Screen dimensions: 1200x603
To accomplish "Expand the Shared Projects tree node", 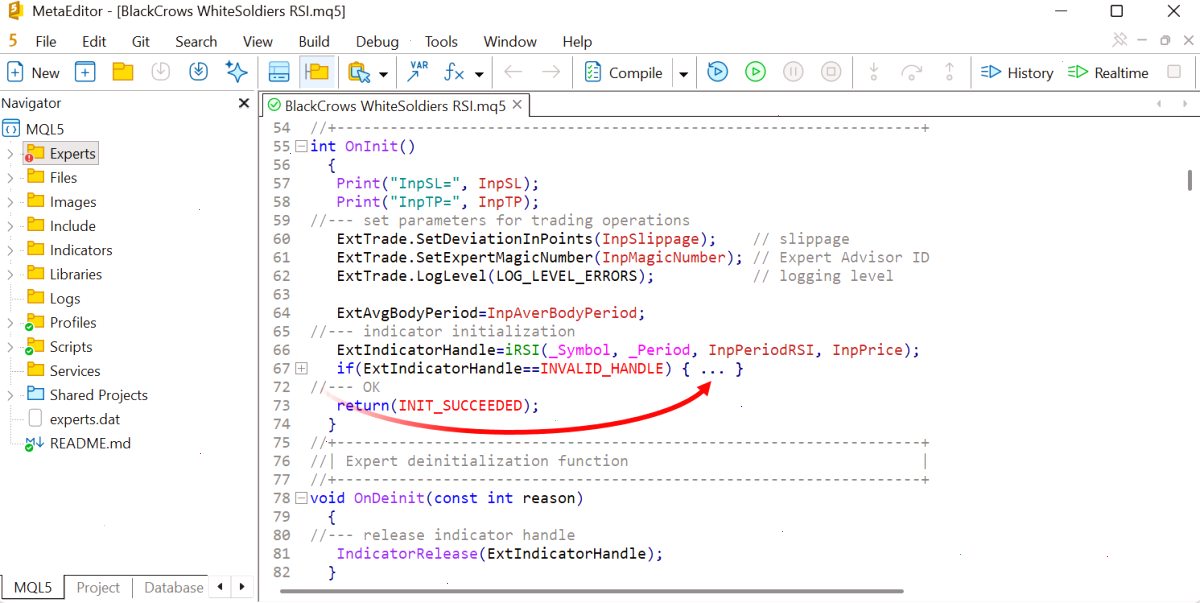I will [10, 395].
